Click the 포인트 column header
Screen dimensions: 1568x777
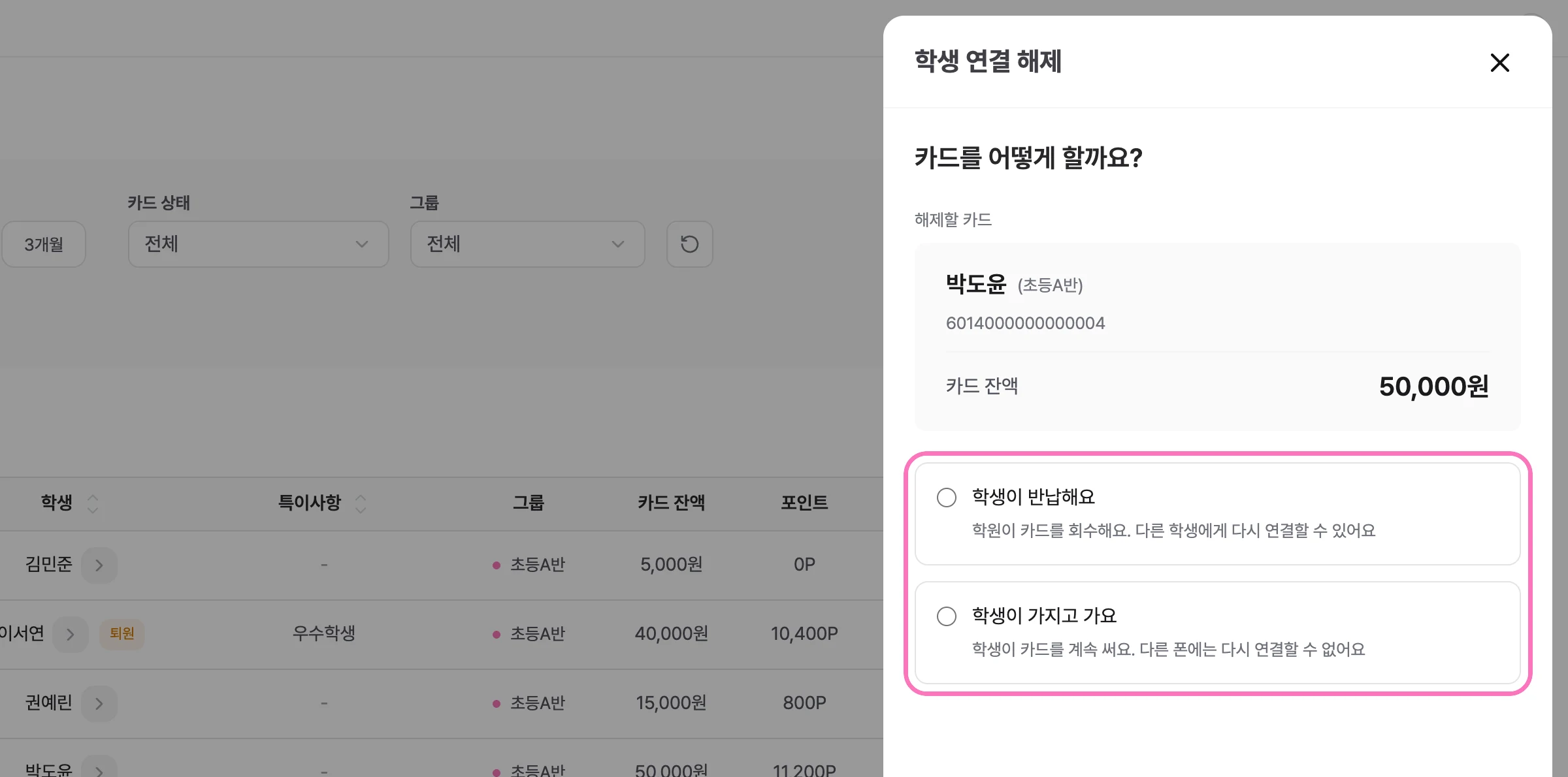pos(804,502)
